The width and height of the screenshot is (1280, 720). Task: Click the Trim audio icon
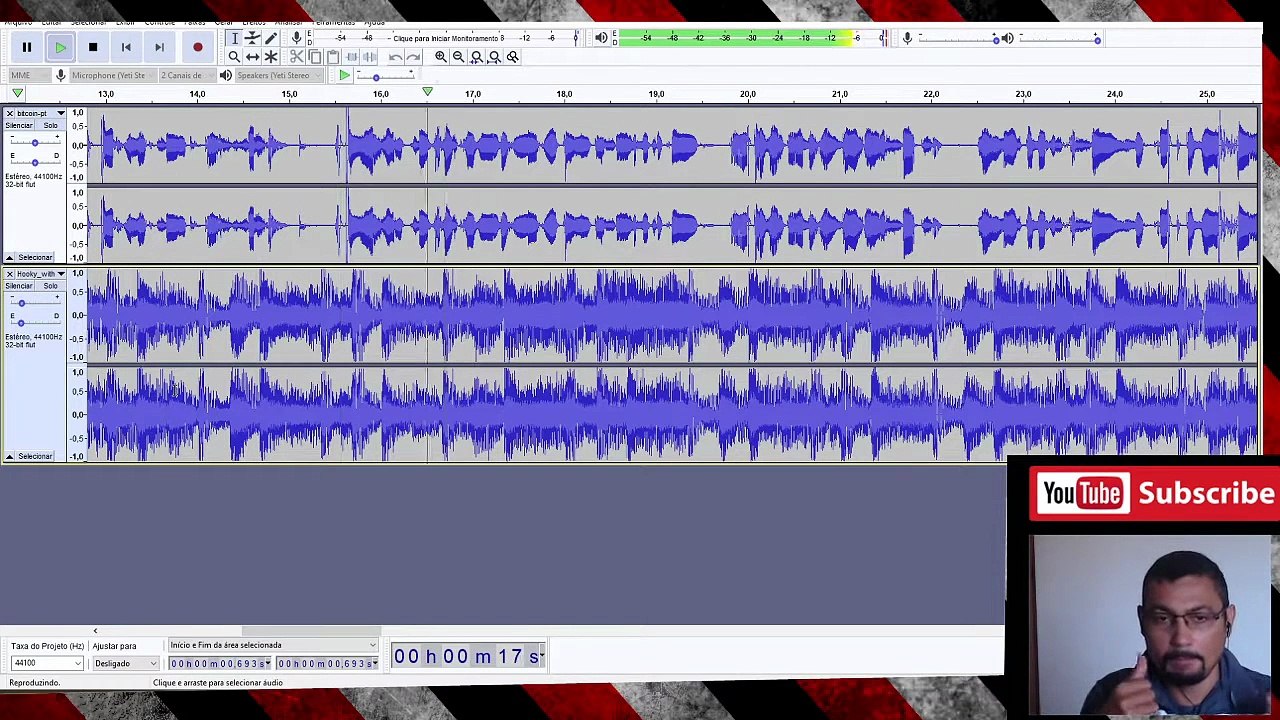352,57
